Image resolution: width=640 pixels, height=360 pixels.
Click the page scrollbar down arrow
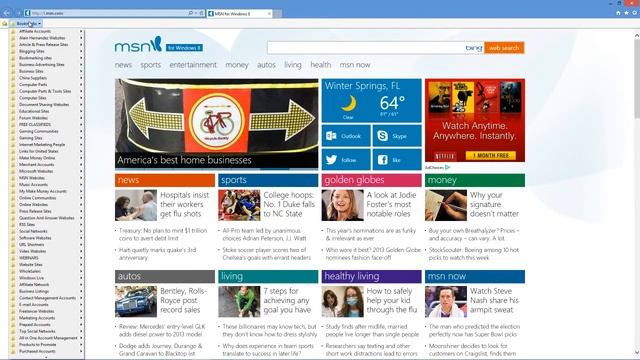click(637, 353)
